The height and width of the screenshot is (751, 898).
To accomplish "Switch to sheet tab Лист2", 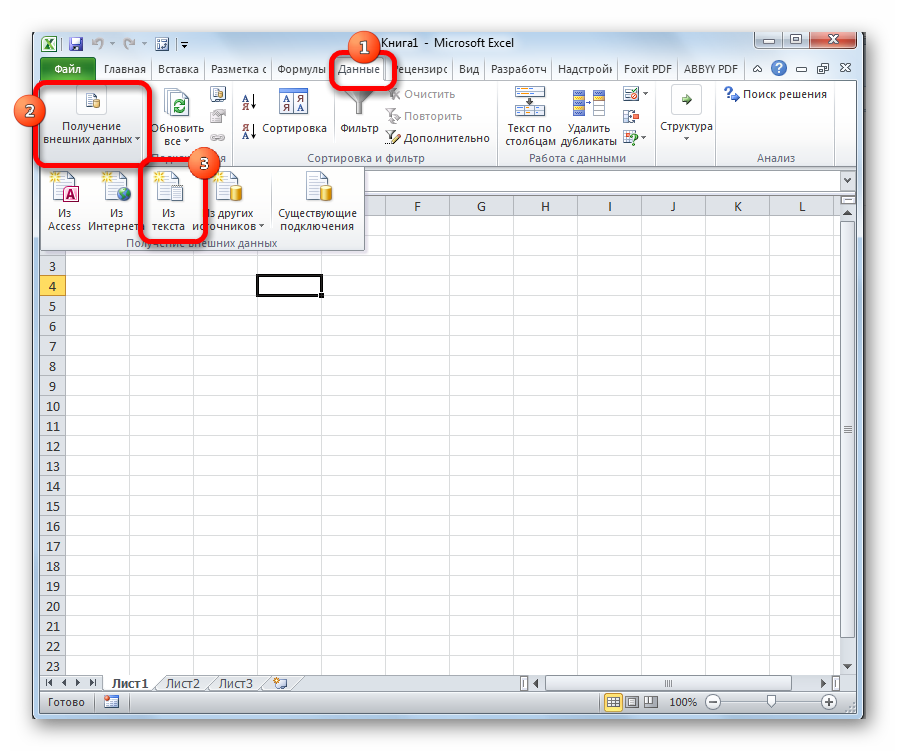I will click(x=182, y=684).
